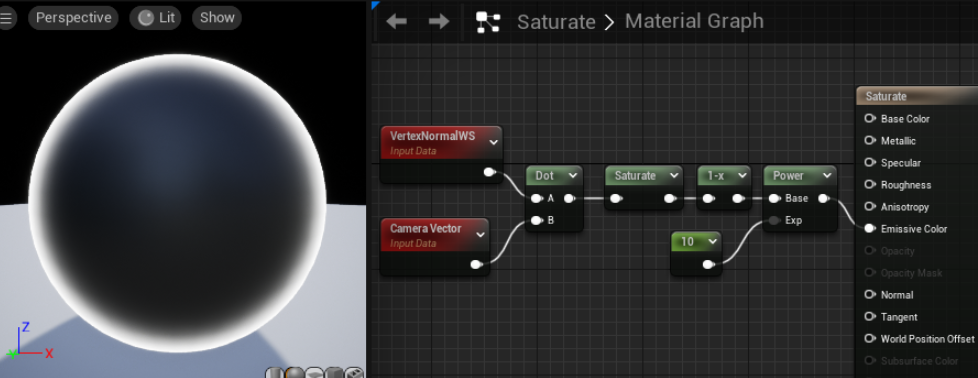Click the VertexNormalWS output pin

(490, 172)
